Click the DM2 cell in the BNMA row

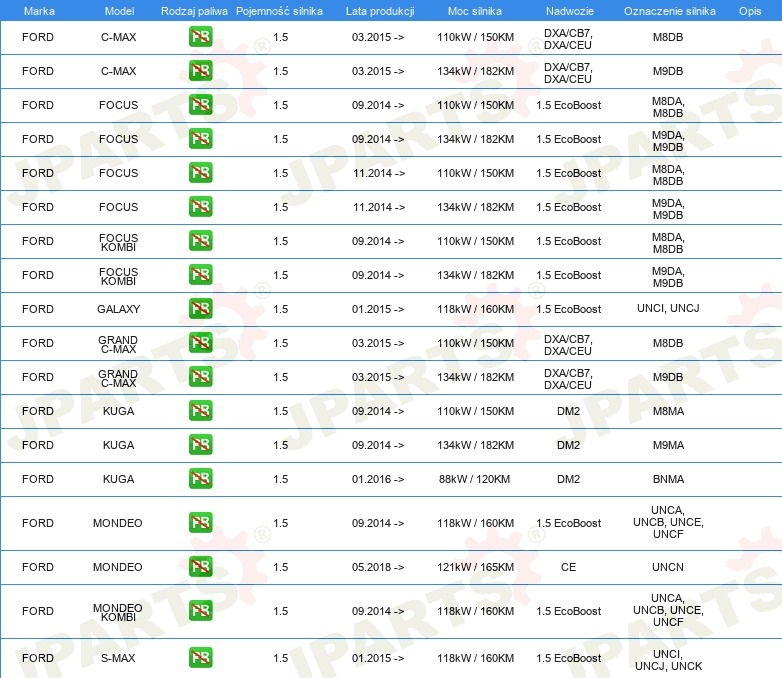[569, 479]
